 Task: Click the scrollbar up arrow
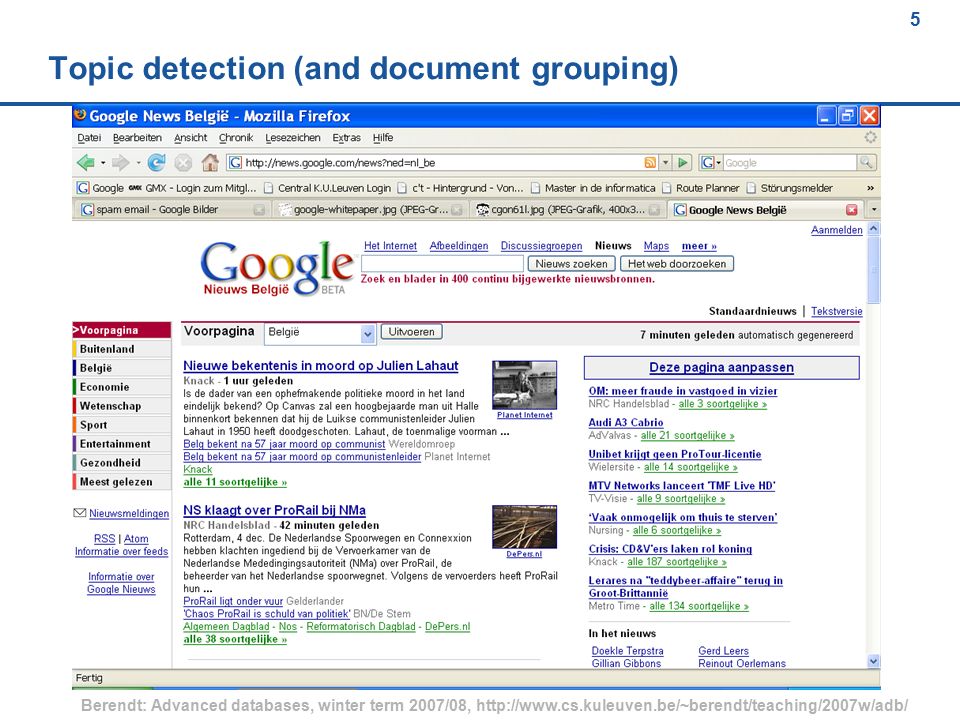pyautogui.click(x=874, y=229)
